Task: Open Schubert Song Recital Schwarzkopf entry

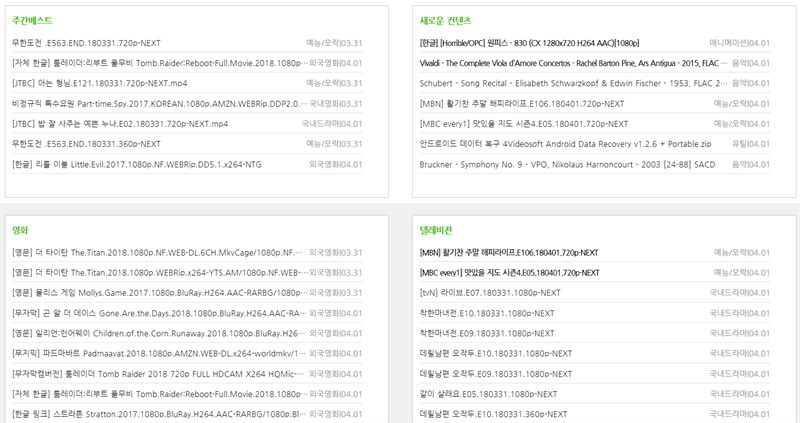Action: (573, 83)
